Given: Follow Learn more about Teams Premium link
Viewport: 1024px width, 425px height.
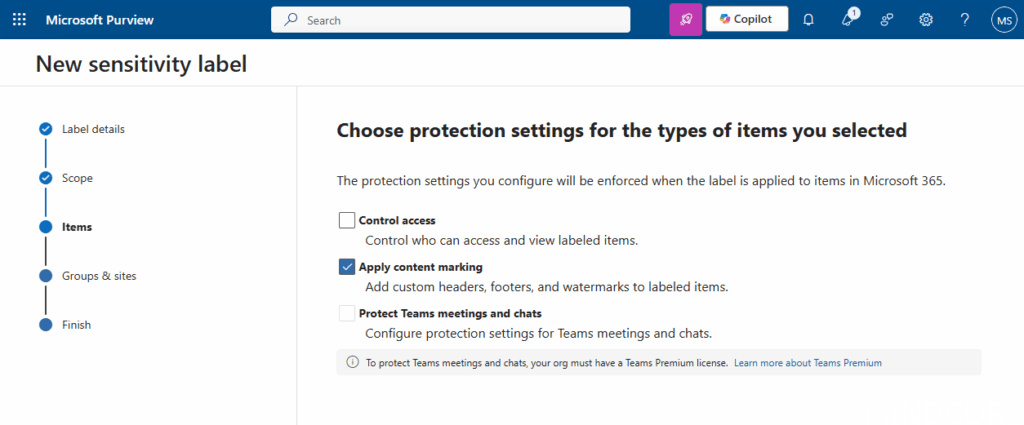Looking at the screenshot, I should 807,363.
